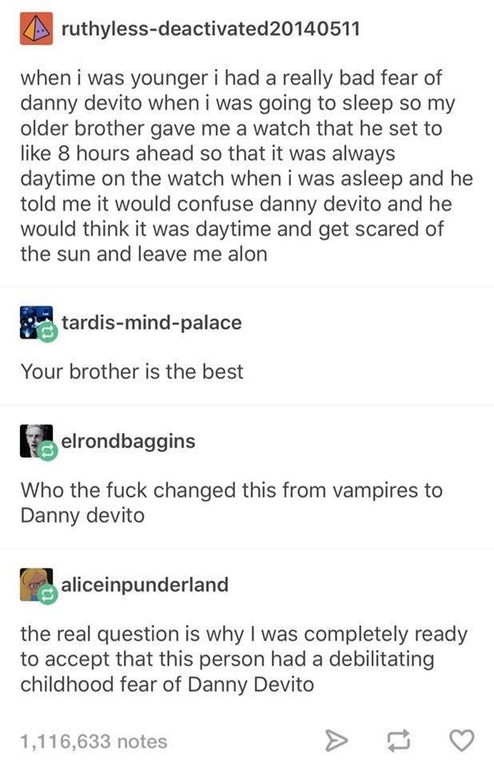Open ruthyless-deactivated20140511 blog link

coord(210,29)
